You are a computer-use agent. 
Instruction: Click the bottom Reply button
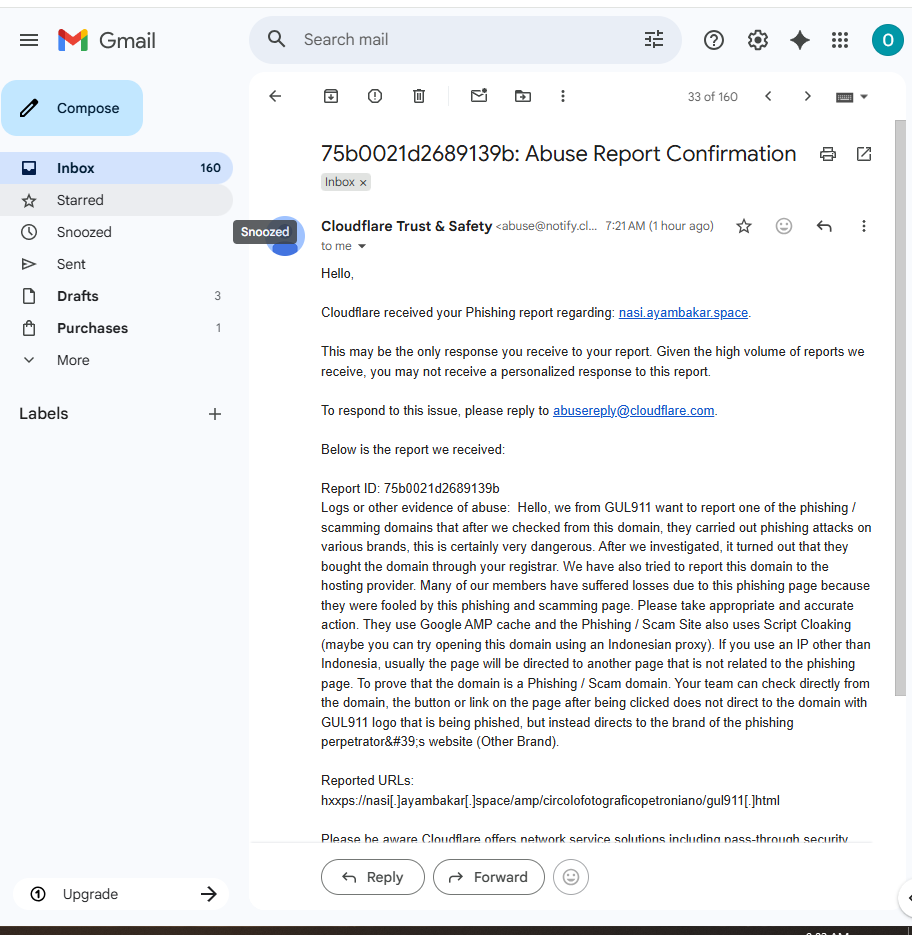[373, 877]
